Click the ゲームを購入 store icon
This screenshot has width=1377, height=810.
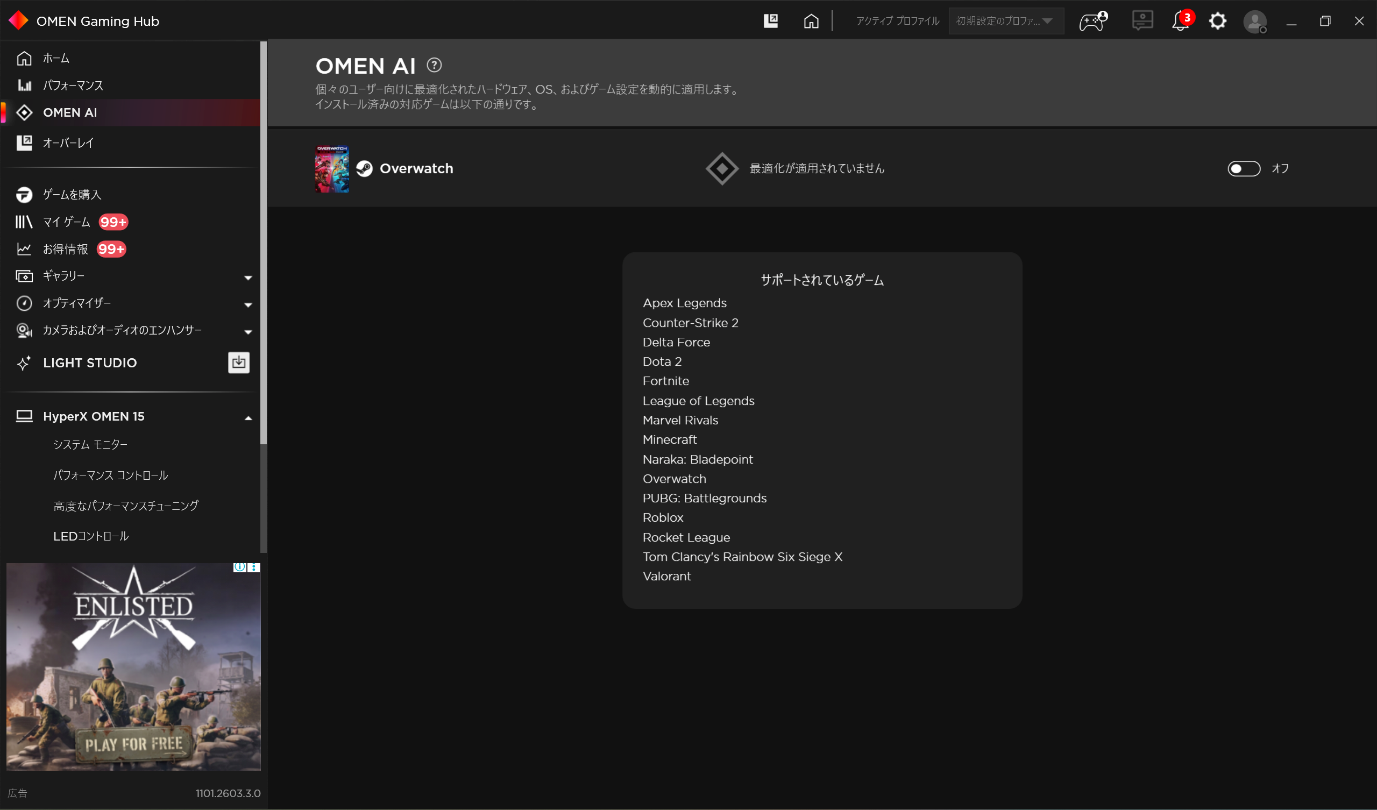(24, 194)
